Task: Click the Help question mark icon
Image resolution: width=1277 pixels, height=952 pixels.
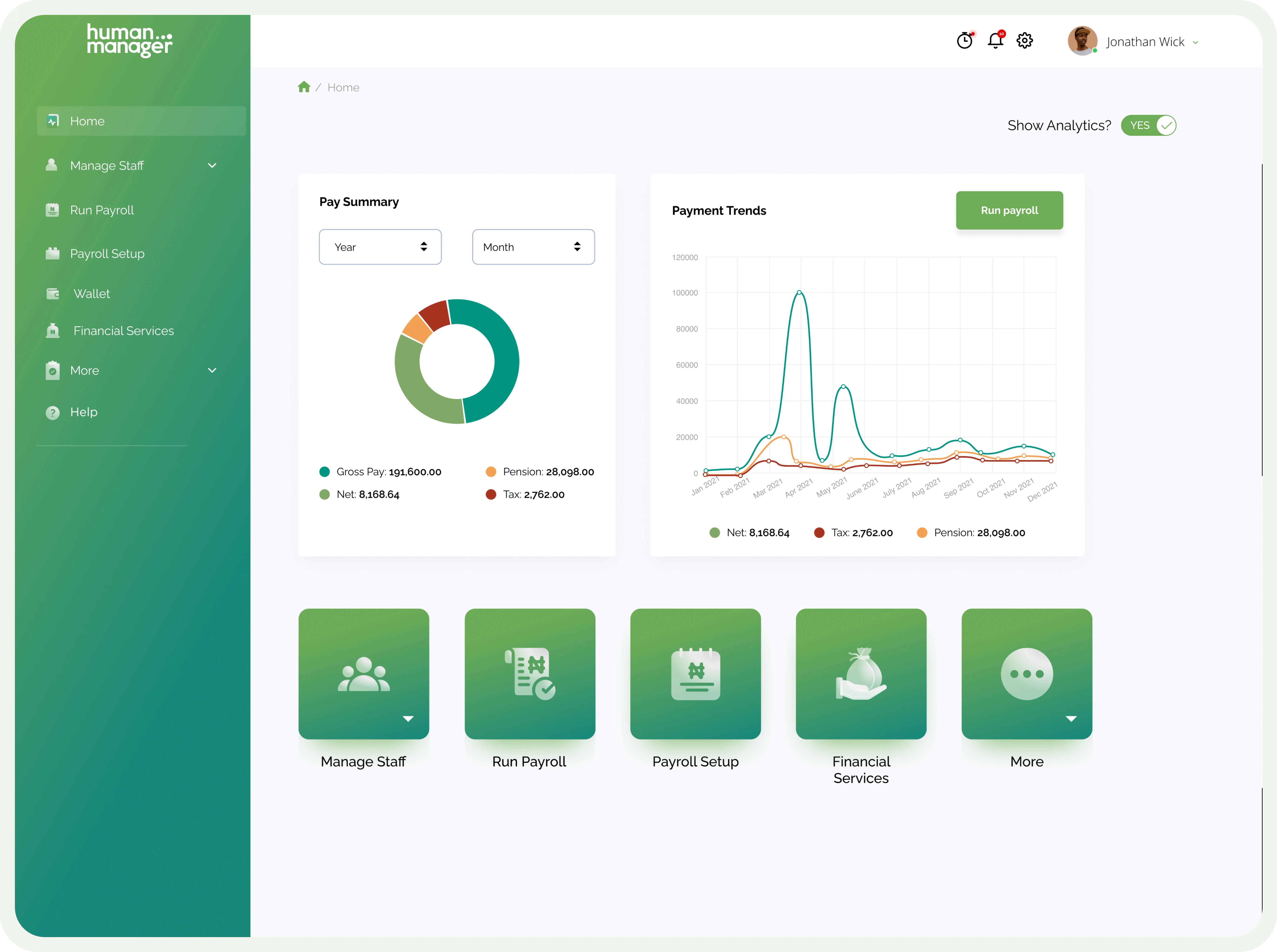Action: click(x=52, y=413)
